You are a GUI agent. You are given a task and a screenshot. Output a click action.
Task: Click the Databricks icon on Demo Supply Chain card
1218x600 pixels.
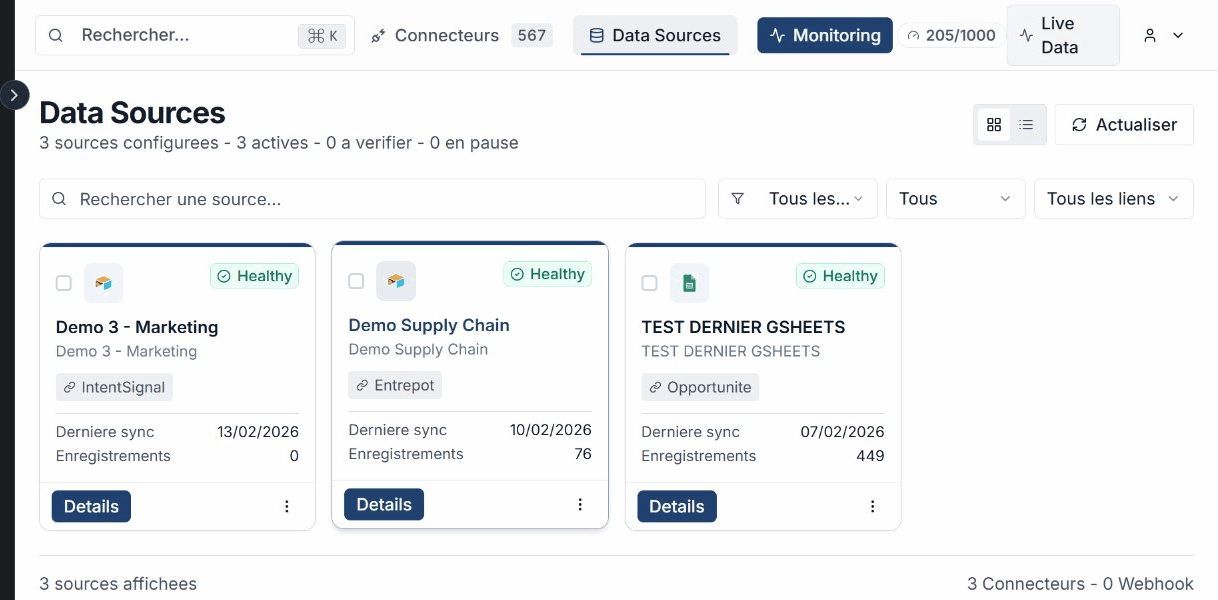(396, 281)
